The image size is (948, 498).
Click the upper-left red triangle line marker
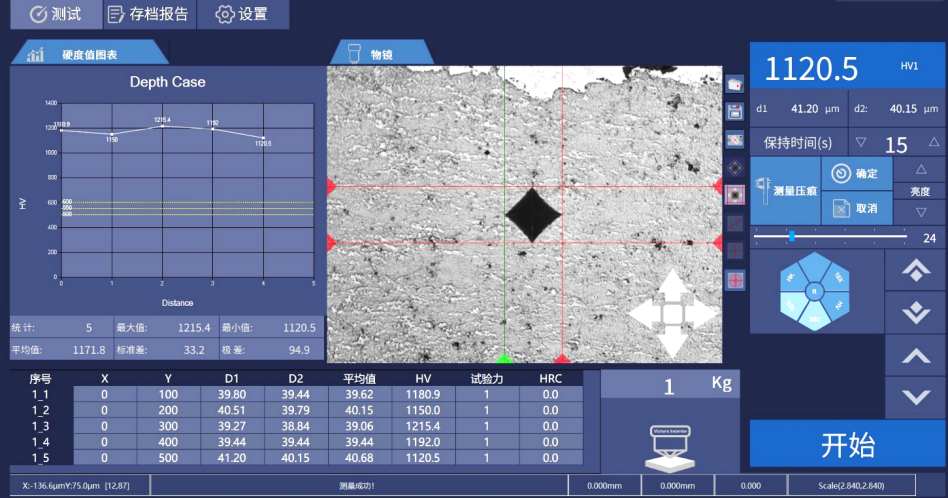coord(331,186)
